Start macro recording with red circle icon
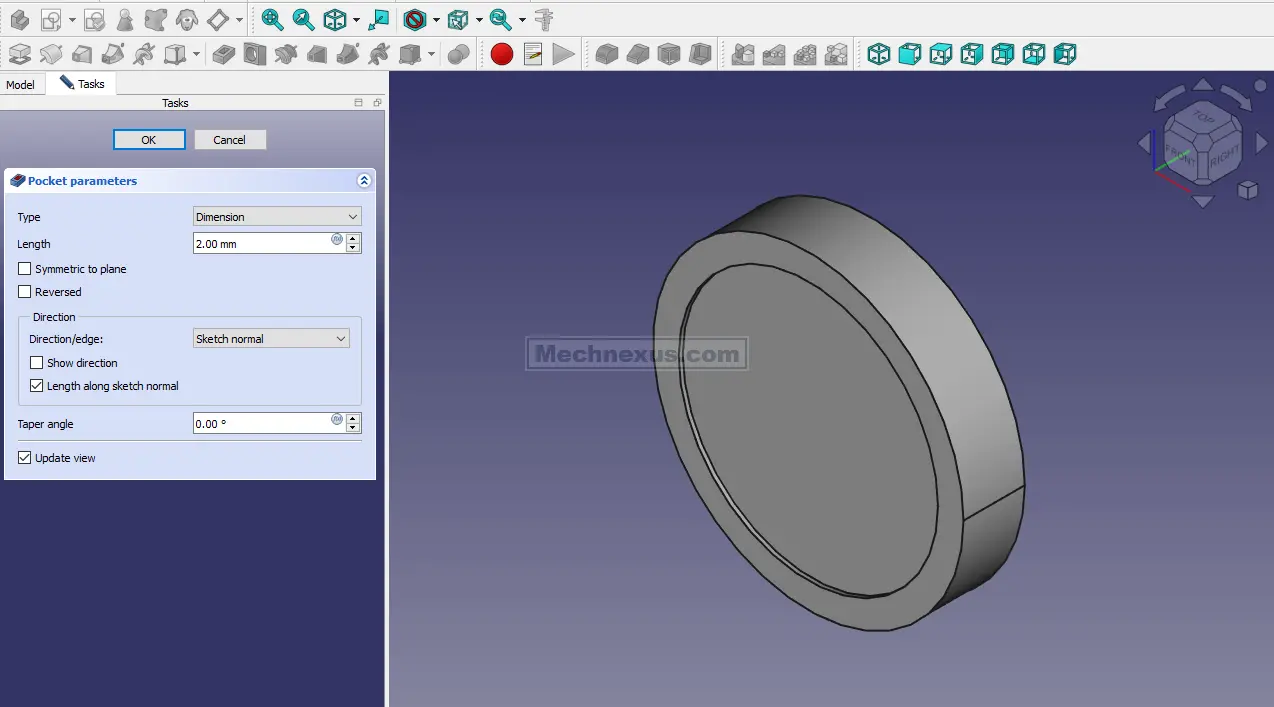Screen dimensions: 1274x707 [x=502, y=54]
